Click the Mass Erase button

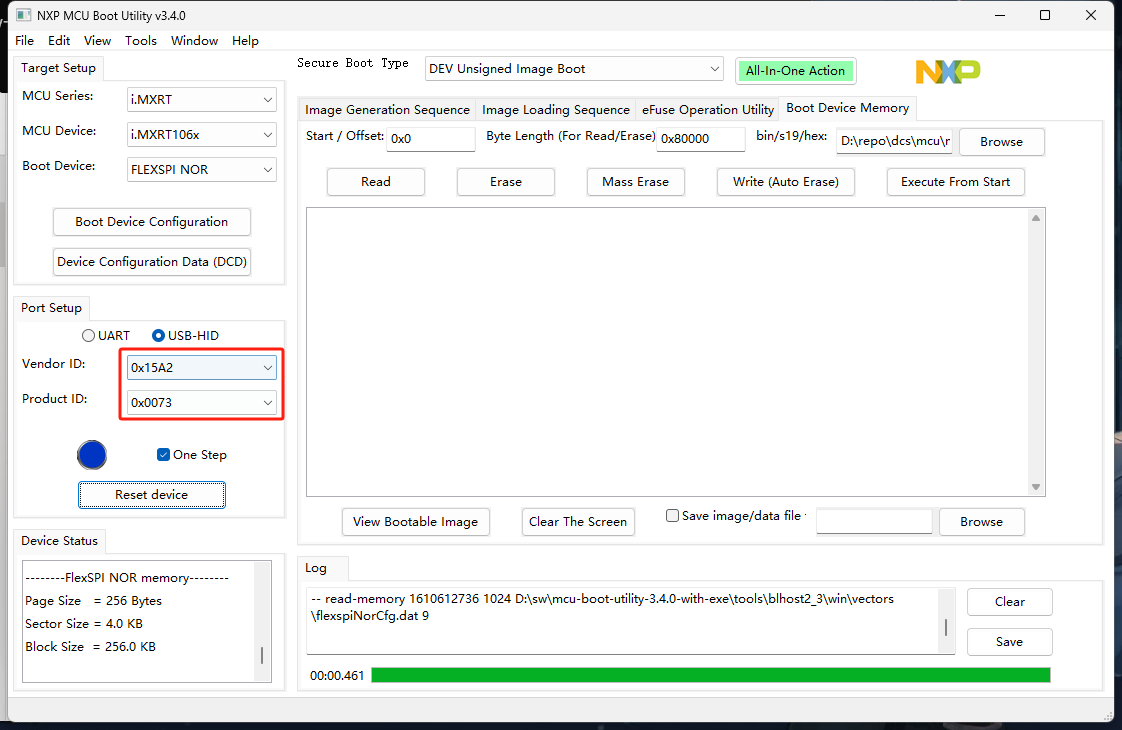point(635,182)
